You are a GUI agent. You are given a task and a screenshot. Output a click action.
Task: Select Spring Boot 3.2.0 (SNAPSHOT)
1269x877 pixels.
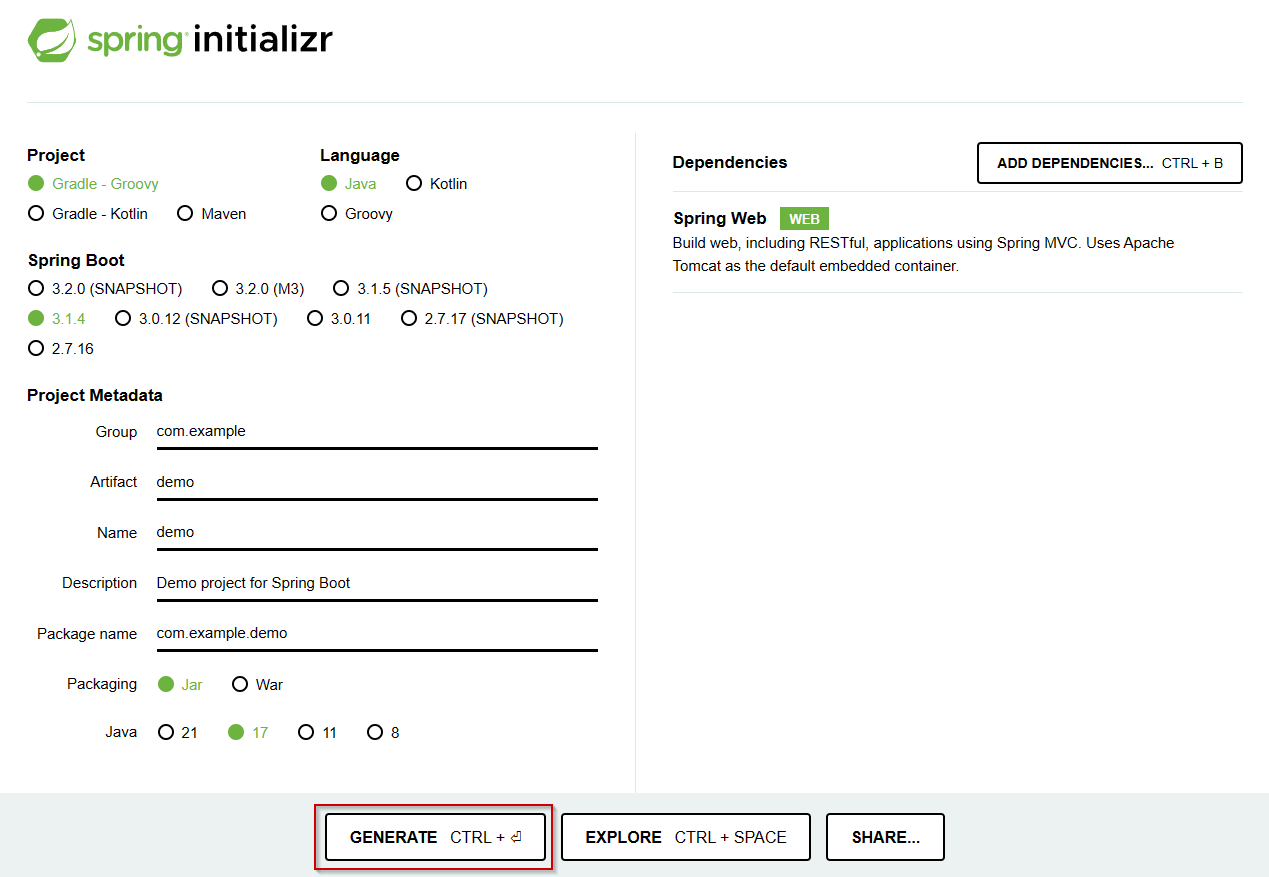[x=105, y=289]
